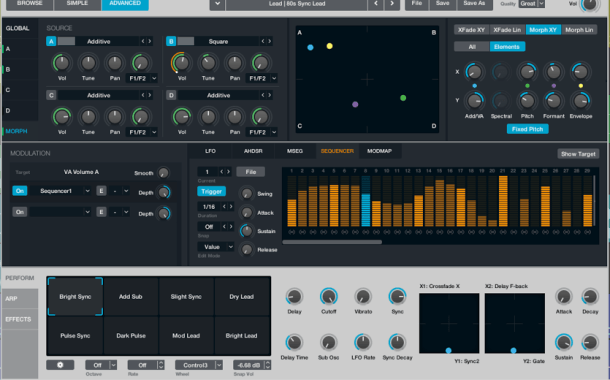This screenshot has width=610, height=380.
Task: Go to the previous preset arrow
Action: point(376,4)
